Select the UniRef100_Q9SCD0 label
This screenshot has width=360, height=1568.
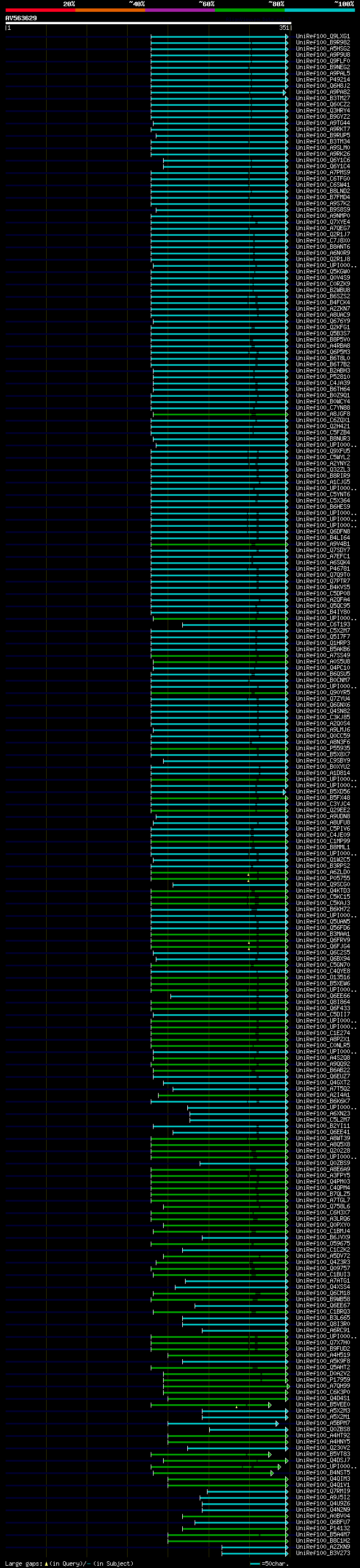(323, 884)
